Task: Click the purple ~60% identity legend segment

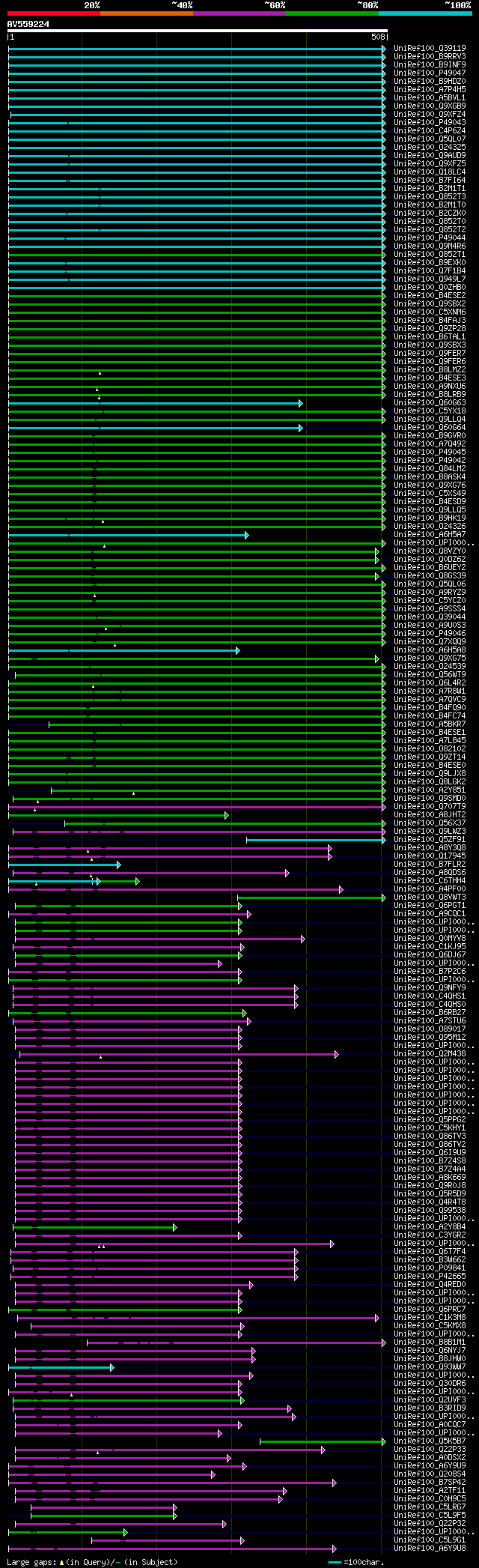Action: pyautogui.click(x=239, y=13)
